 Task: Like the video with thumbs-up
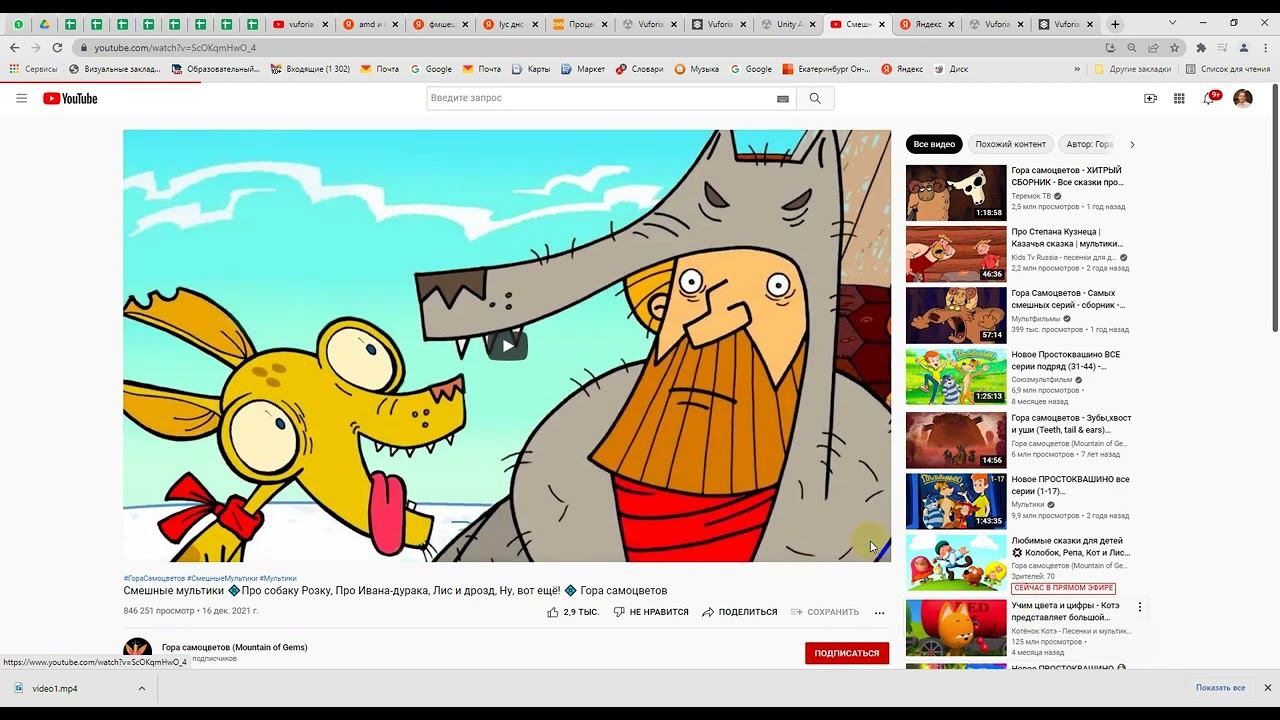(573, 612)
